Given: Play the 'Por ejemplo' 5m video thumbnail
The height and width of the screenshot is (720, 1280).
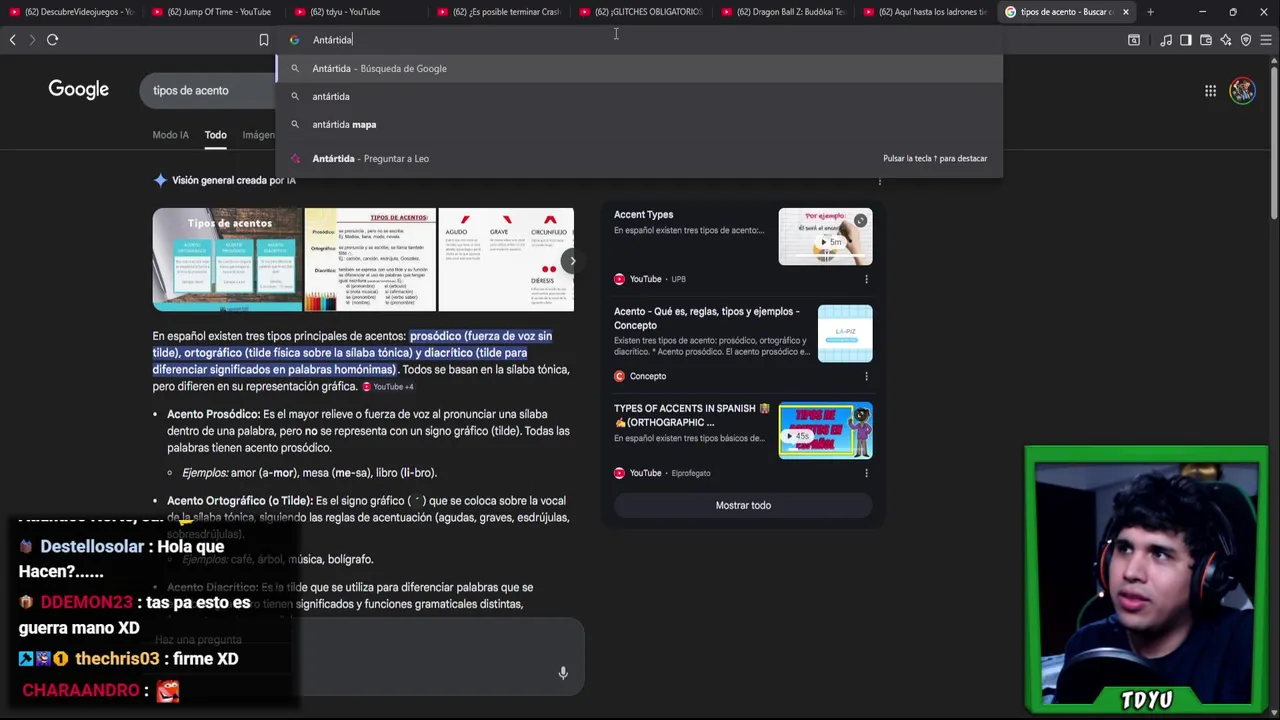Looking at the screenshot, I should point(825,237).
